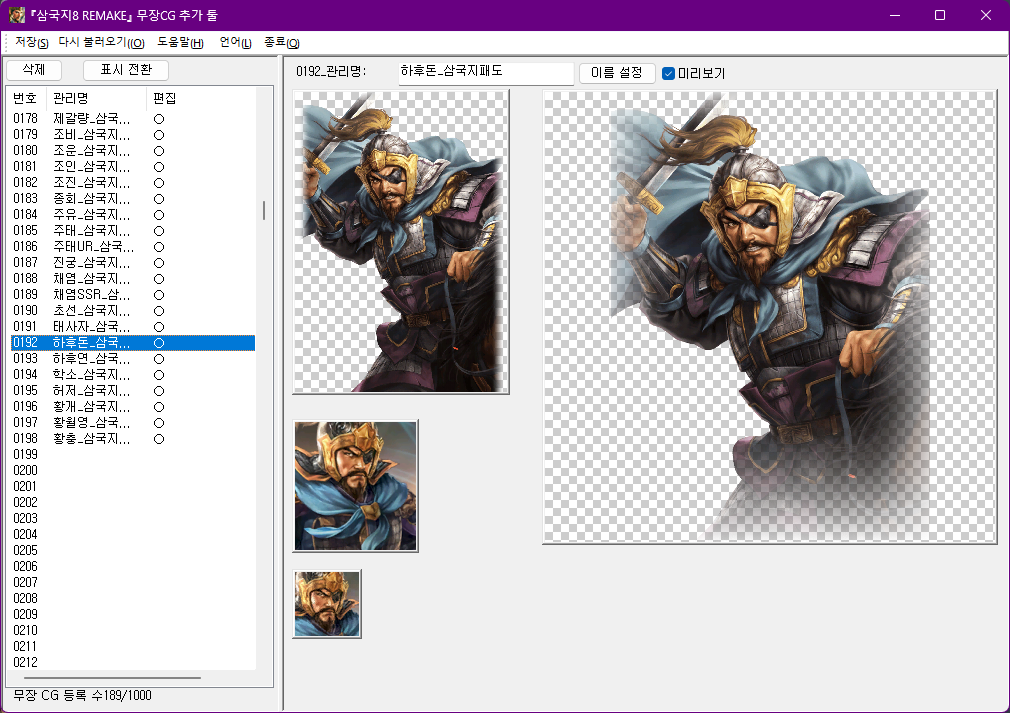Click edit circle for row 0198
This screenshot has height=713, width=1010.
pos(159,439)
